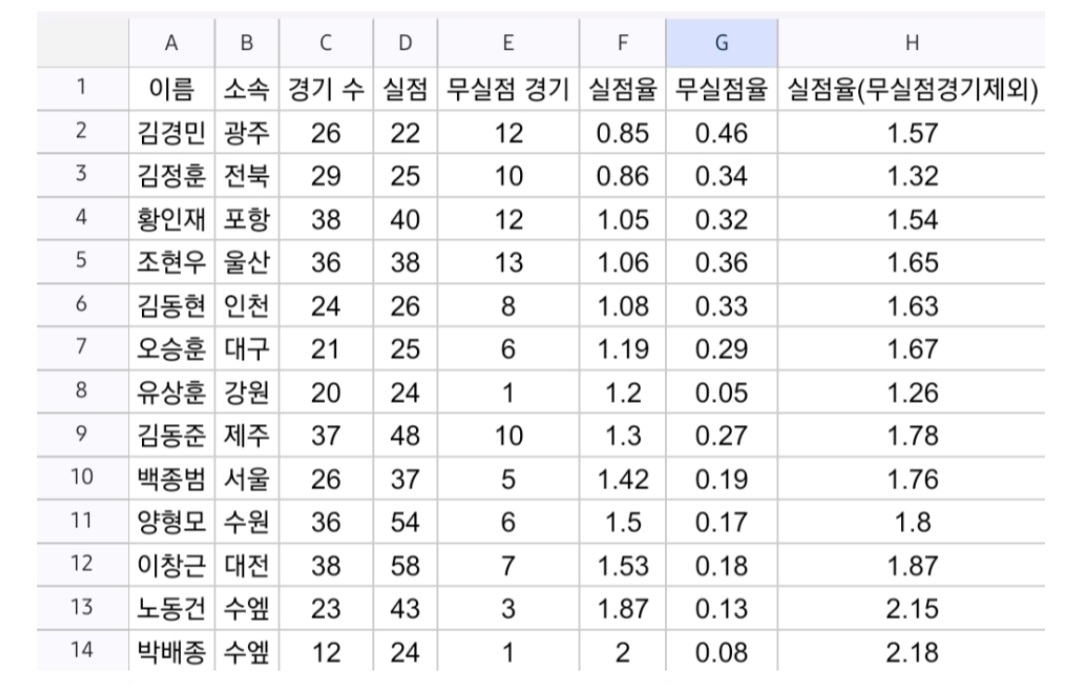Click the cell containing 김경민
Viewport: 1080px width, 686px height.
pyautogui.click(x=171, y=133)
